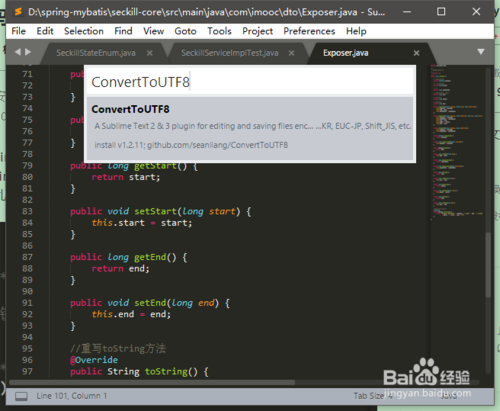Open the View menu
This screenshot has height=411, width=500.
(x=154, y=31)
